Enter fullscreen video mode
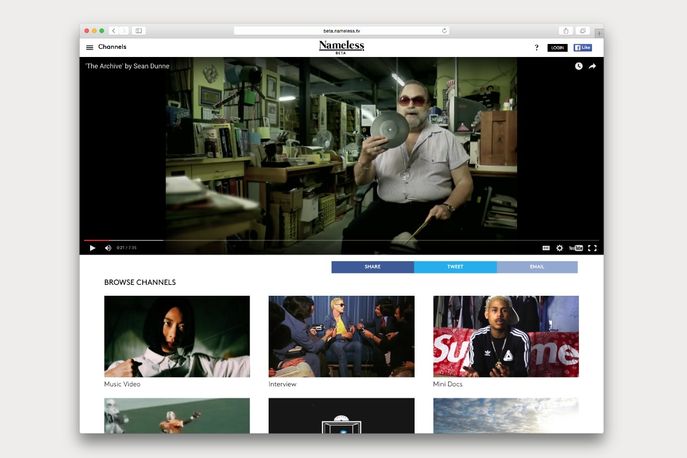The image size is (687, 458). click(x=592, y=247)
